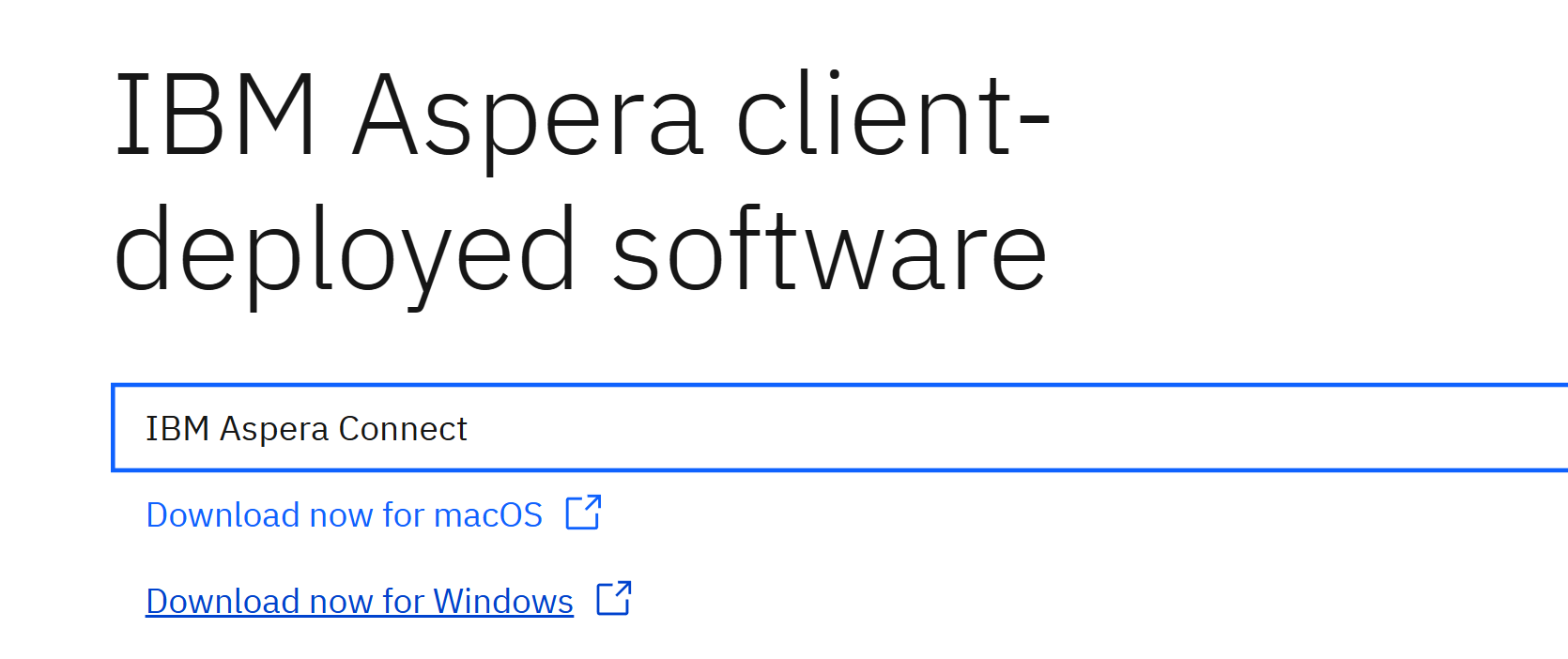Viewport: 1568px width, 659px height.
Task: Open Windows download via its arrow-box icon
Action: pos(614,598)
